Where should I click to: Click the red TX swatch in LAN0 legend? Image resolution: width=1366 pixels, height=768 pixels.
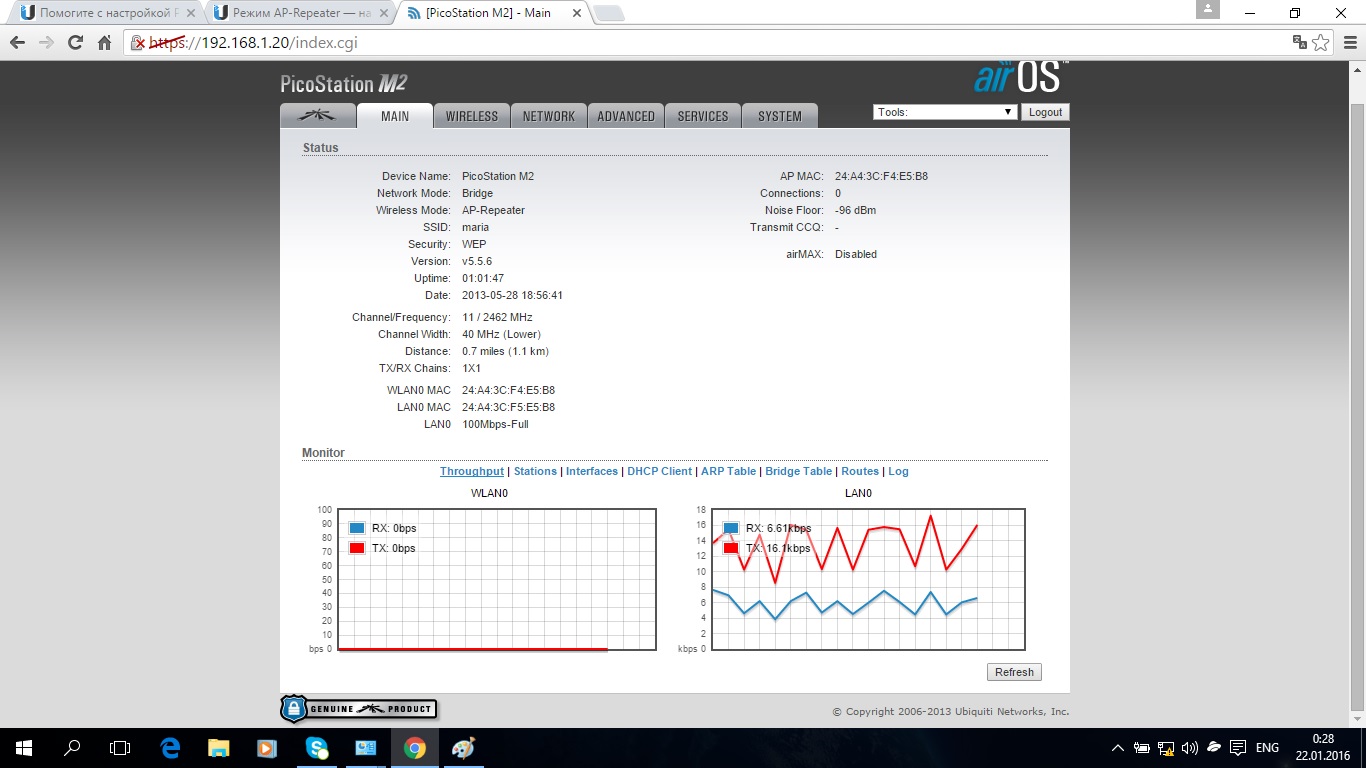(731, 548)
